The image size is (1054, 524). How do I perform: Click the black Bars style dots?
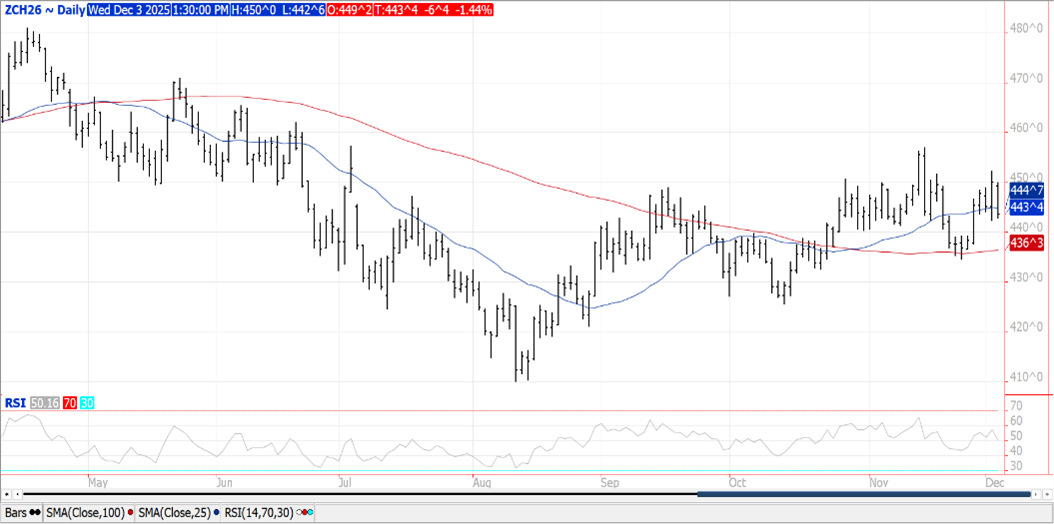click(36, 513)
